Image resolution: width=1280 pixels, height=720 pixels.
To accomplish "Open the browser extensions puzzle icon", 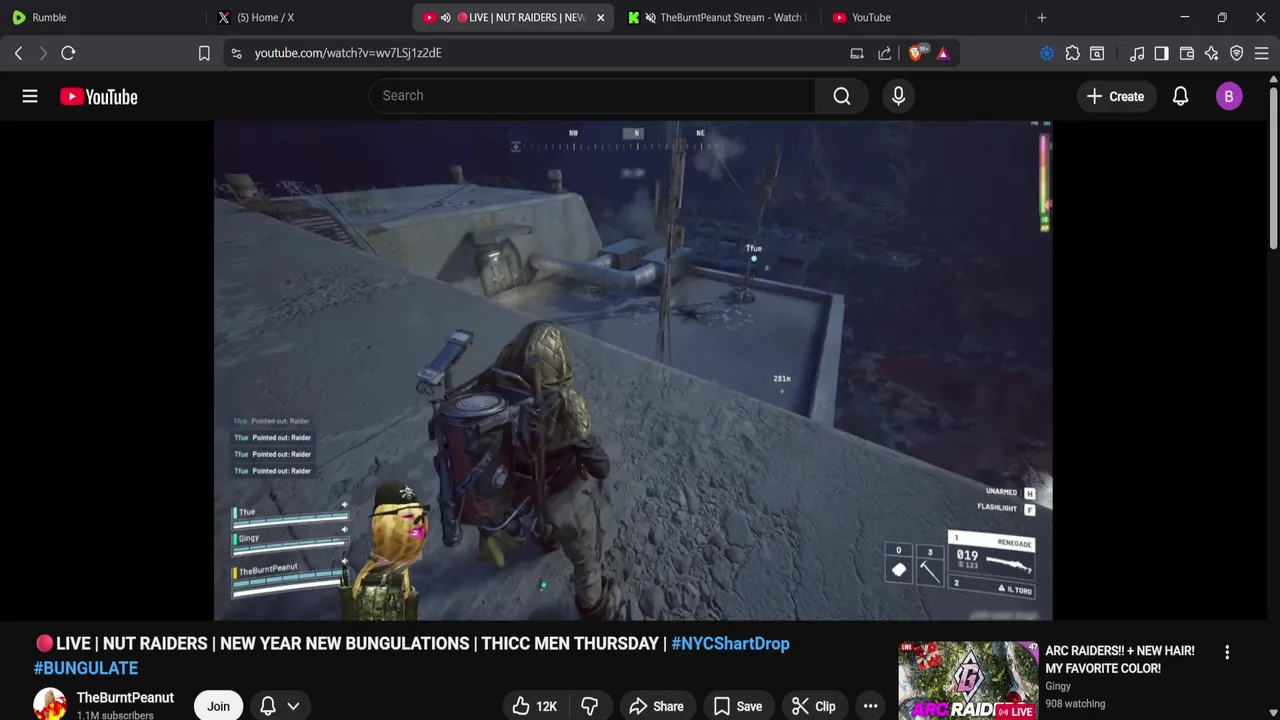I will click(1072, 53).
